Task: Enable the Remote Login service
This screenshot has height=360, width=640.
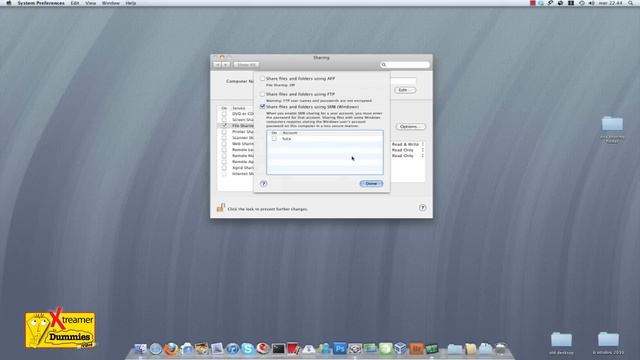Action: [224, 150]
